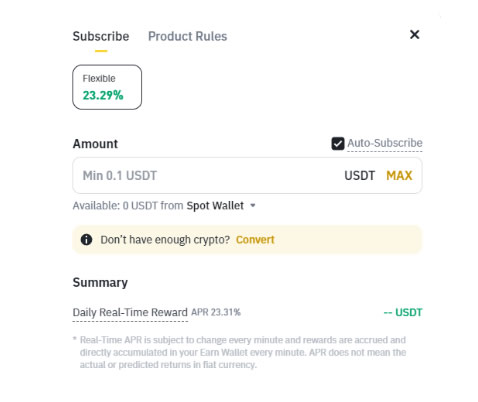Viewport: 478px width, 402px height.
Task: Switch to the Product Rules tab
Action: [187, 36]
